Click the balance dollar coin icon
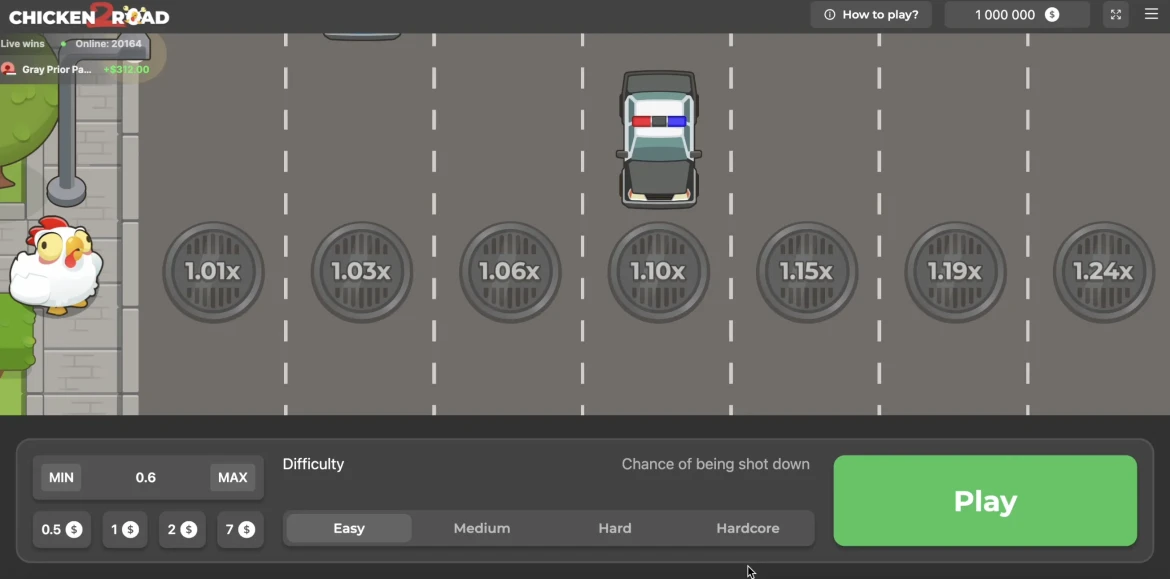Viewport: 1170px width, 579px height. (1052, 15)
